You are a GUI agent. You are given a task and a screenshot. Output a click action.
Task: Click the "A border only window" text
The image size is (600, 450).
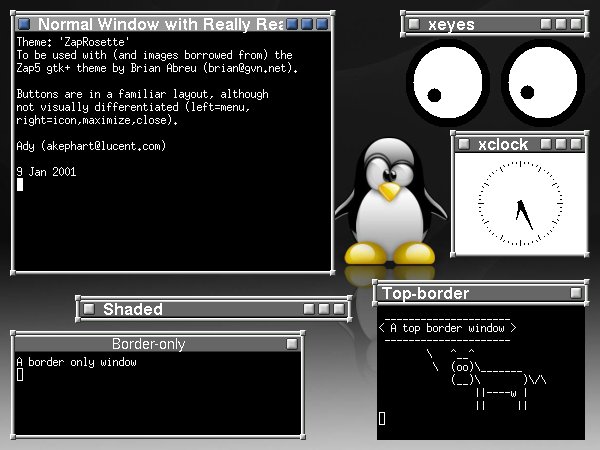(x=77, y=362)
